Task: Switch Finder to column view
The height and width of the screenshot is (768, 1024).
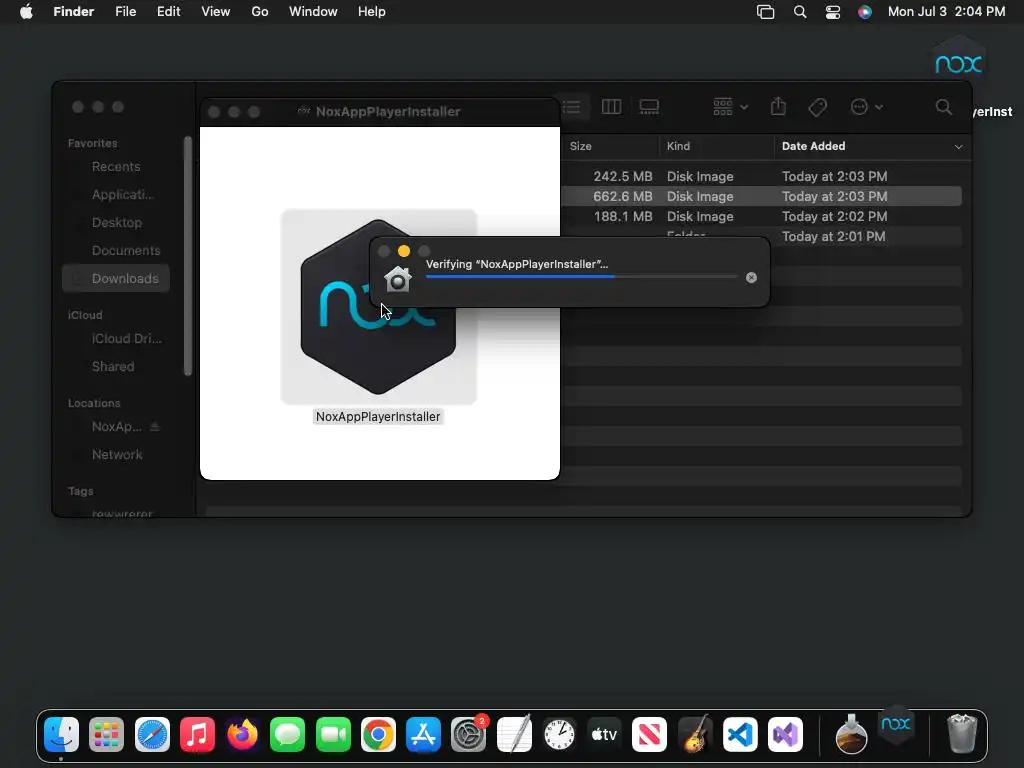Action: coord(611,107)
